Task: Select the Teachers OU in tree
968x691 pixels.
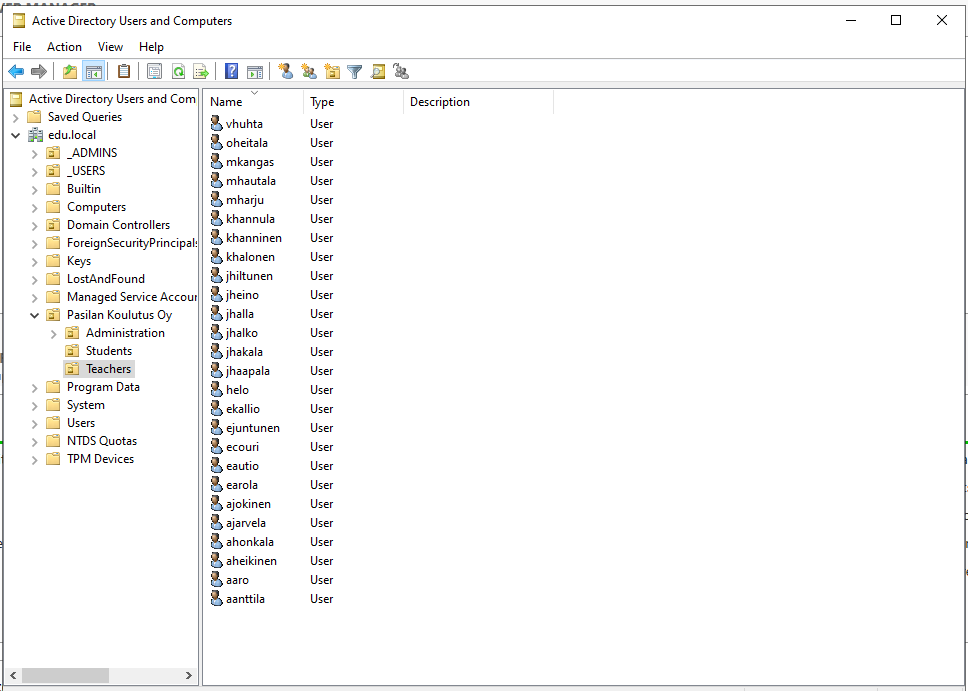Action: pyautogui.click(x=109, y=369)
